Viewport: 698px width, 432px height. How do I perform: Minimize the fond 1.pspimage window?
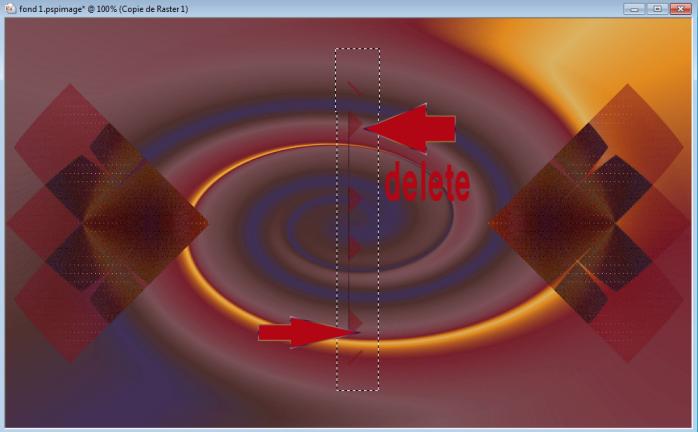point(634,9)
